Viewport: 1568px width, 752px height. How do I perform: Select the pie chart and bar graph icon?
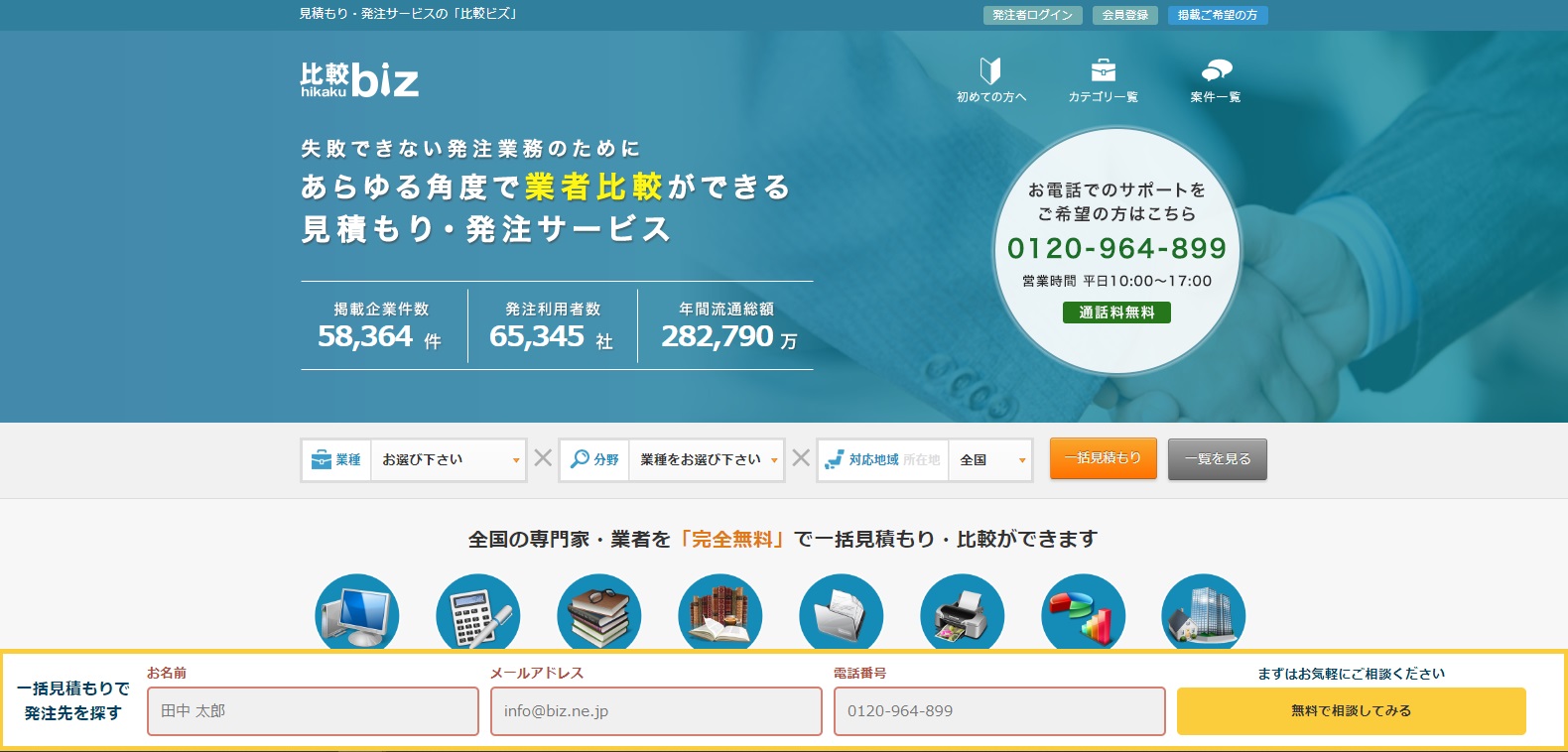tap(1084, 612)
